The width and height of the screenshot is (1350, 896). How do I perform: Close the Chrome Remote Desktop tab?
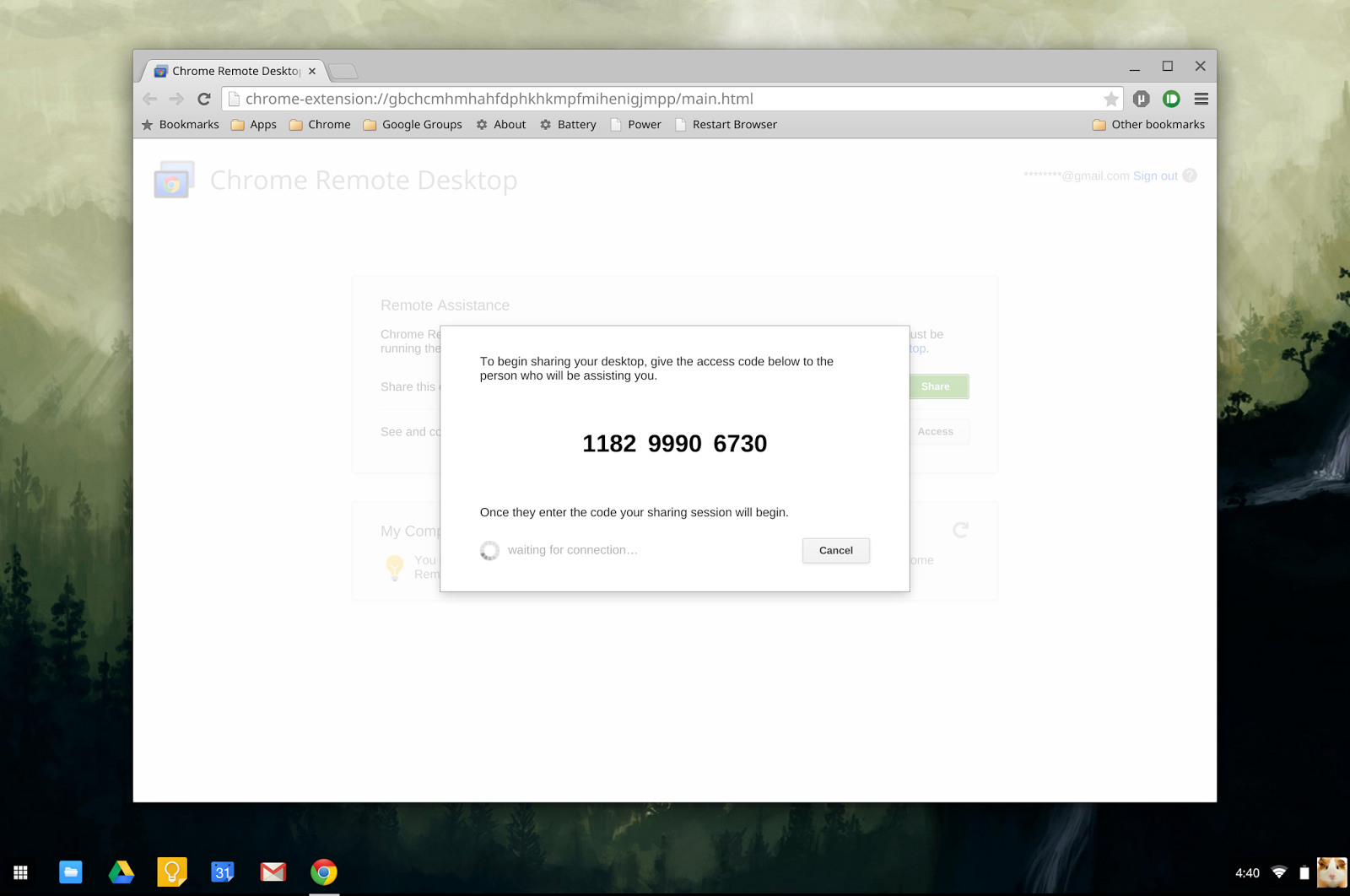point(312,71)
